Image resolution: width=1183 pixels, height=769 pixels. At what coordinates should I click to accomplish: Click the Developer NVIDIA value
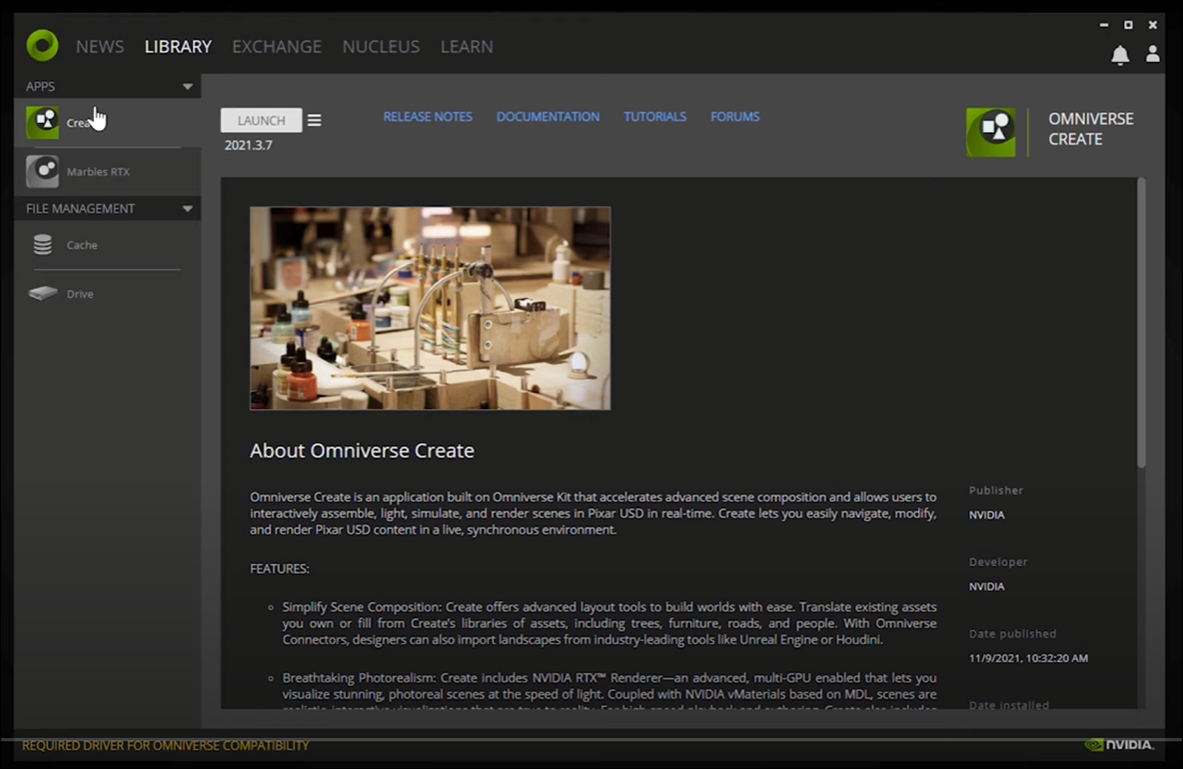click(987, 586)
